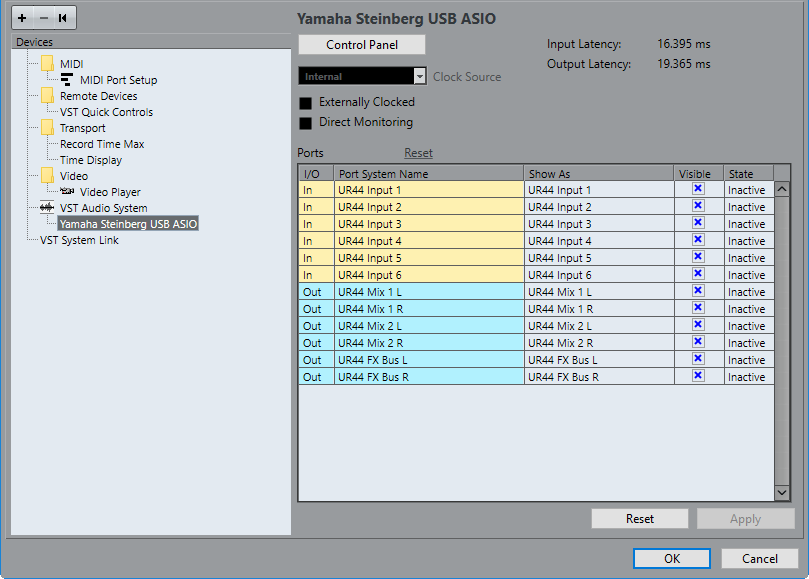Cancel the Device Setup dialog
The image size is (809, 579).
(759, 558)
